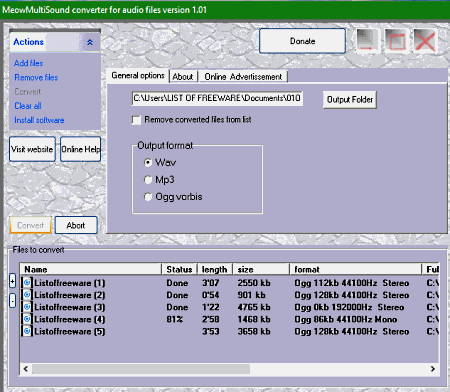Screen dimensions: 450x392
Task: Click the Output Folder button
Action: coord(350,100)
